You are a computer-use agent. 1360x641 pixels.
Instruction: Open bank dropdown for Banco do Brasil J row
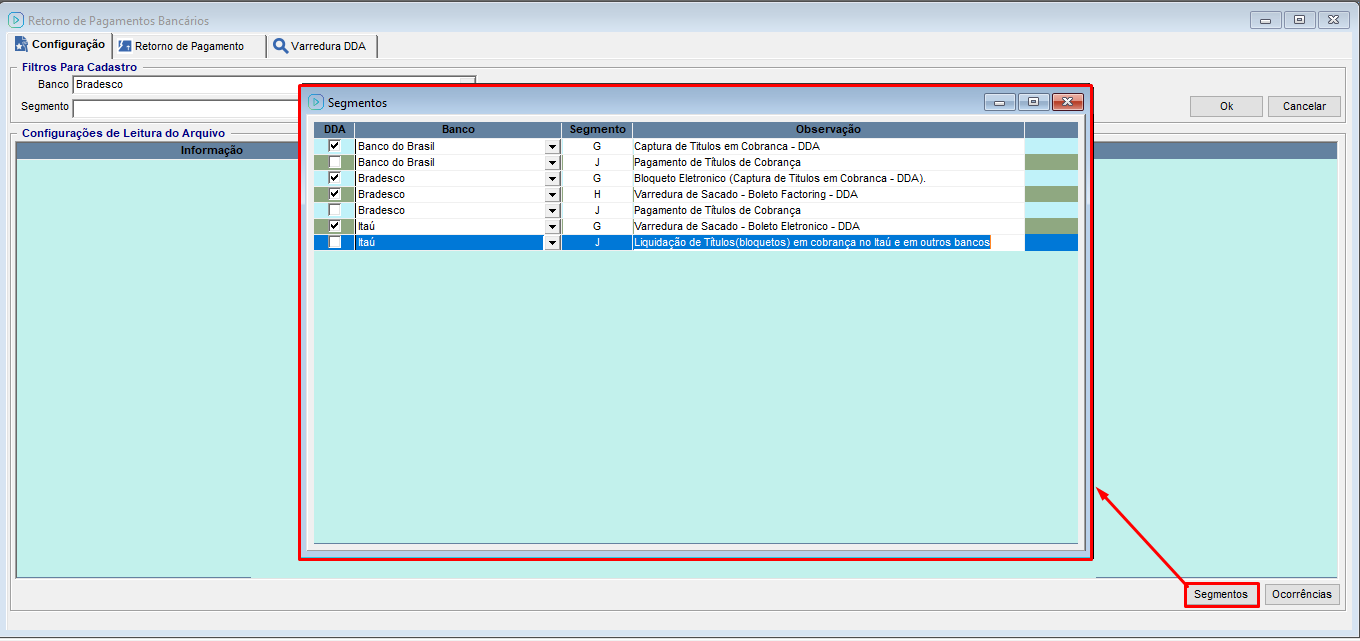[x=552, y=162]
